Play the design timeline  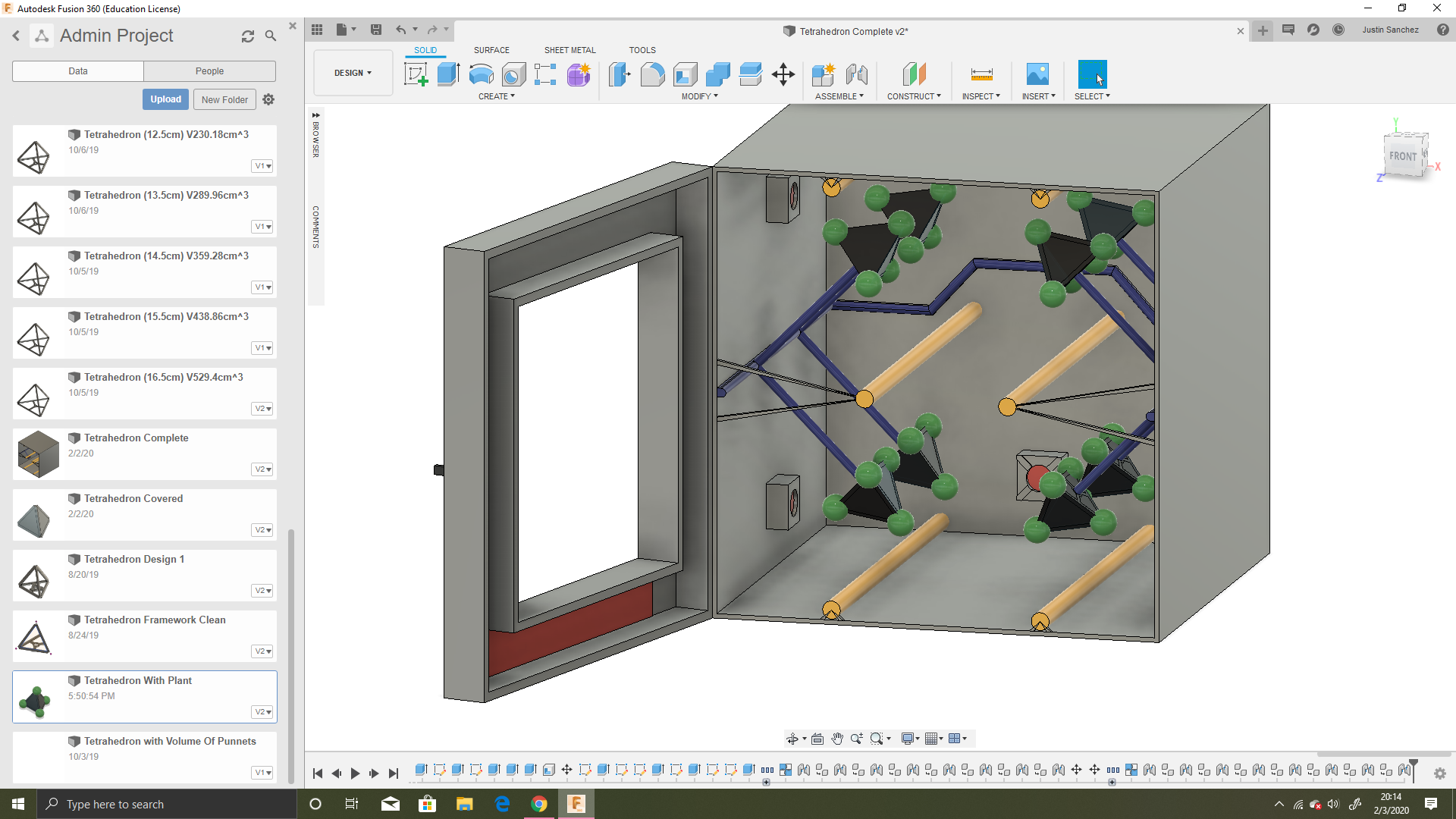[x=355, y=773]
